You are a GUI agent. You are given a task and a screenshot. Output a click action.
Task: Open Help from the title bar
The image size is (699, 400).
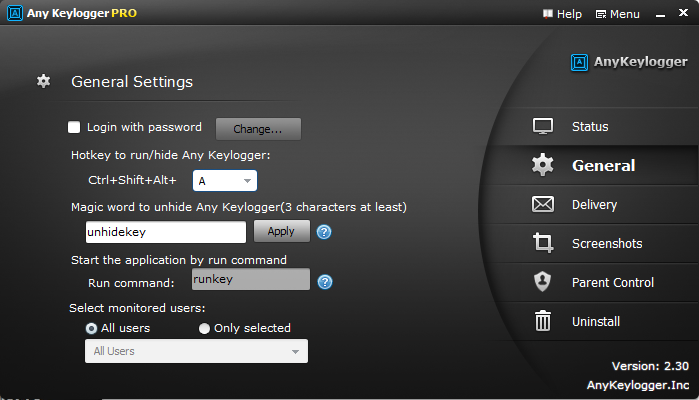(x=562, y=14)
